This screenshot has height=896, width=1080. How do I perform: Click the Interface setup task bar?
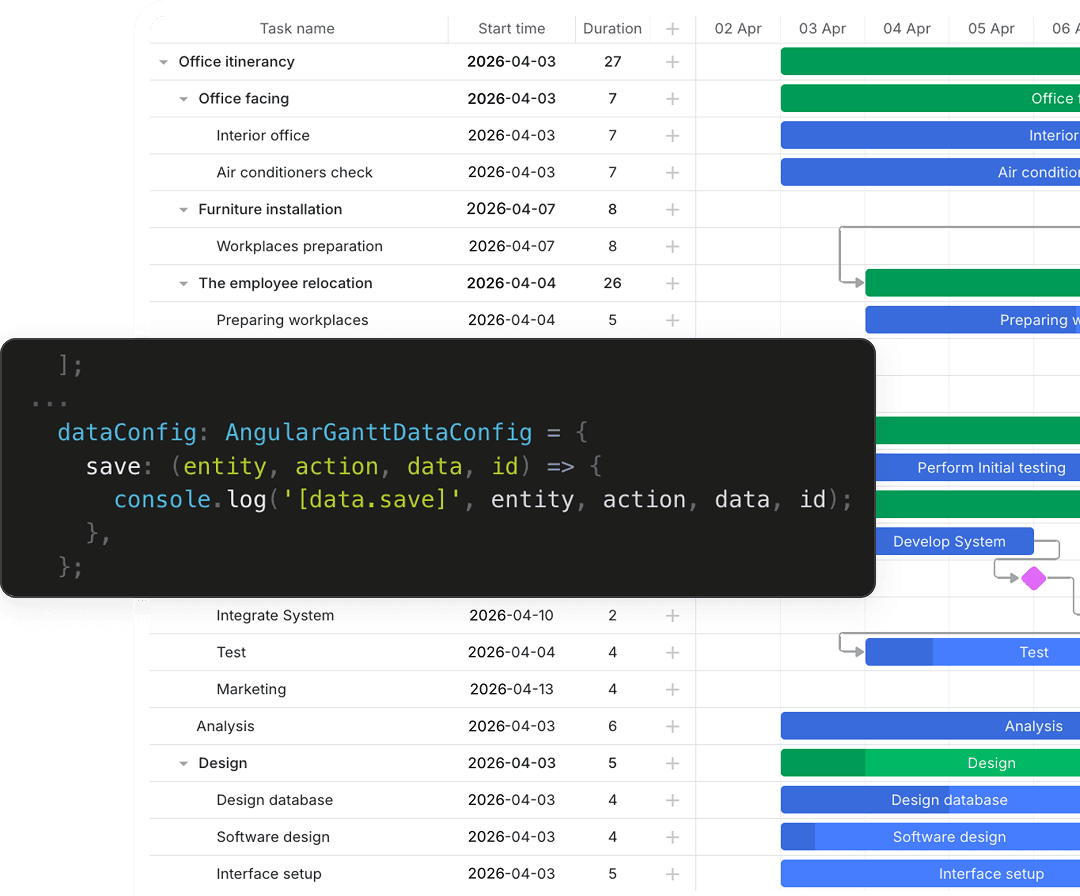(x=930, y=873)
